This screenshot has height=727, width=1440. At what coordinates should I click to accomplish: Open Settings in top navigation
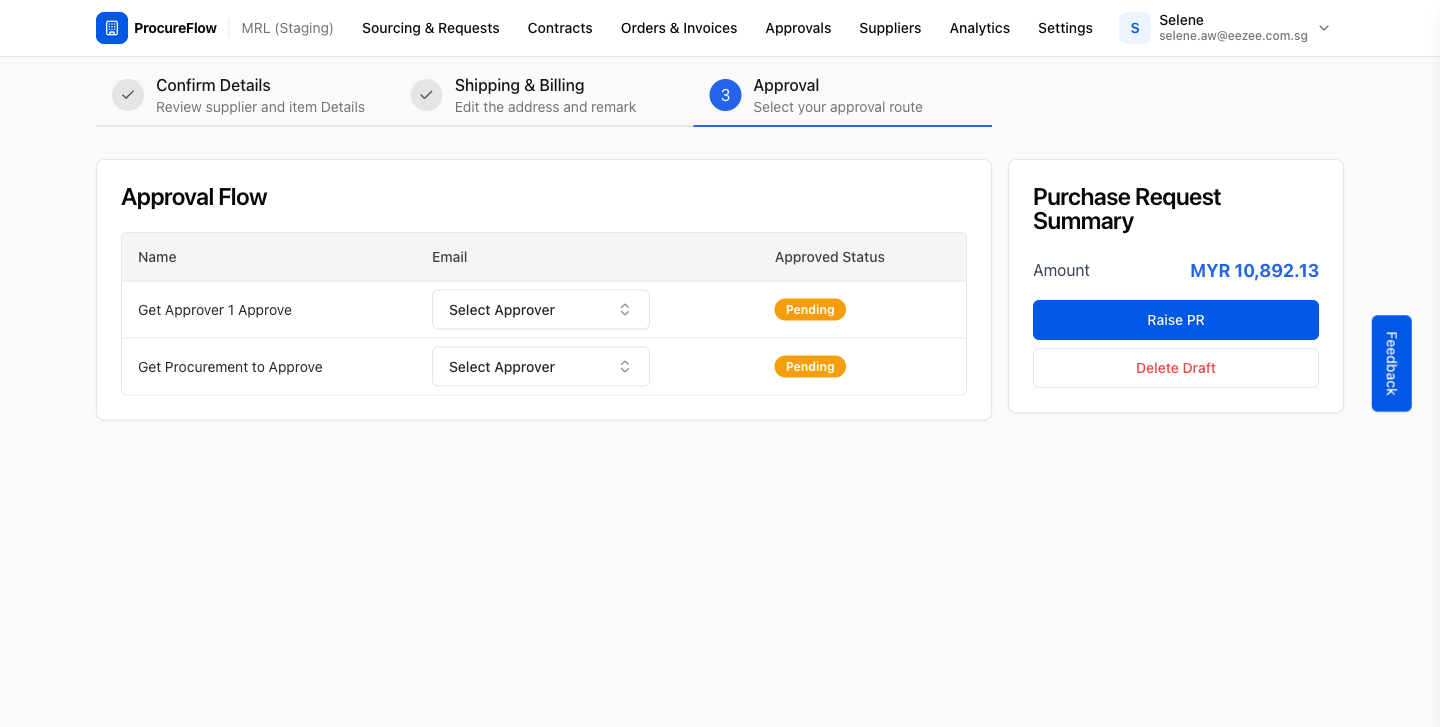click(1065, 28)
